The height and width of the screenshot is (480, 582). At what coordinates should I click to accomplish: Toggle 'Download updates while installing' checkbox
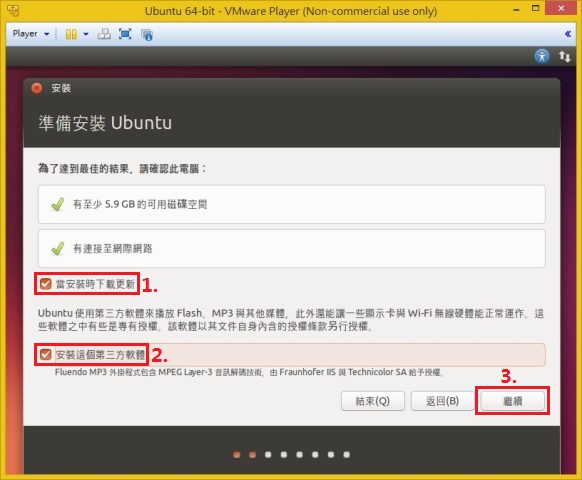(x=45, y=284)
